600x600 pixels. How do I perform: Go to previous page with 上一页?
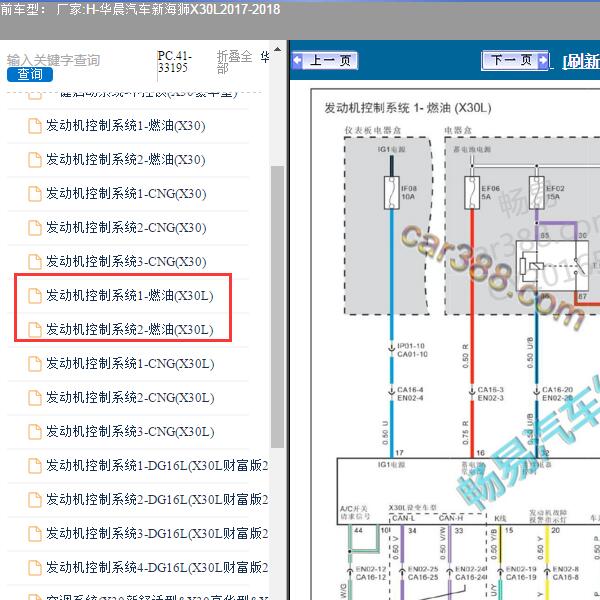pyautogui.click(x=325, y=60)
